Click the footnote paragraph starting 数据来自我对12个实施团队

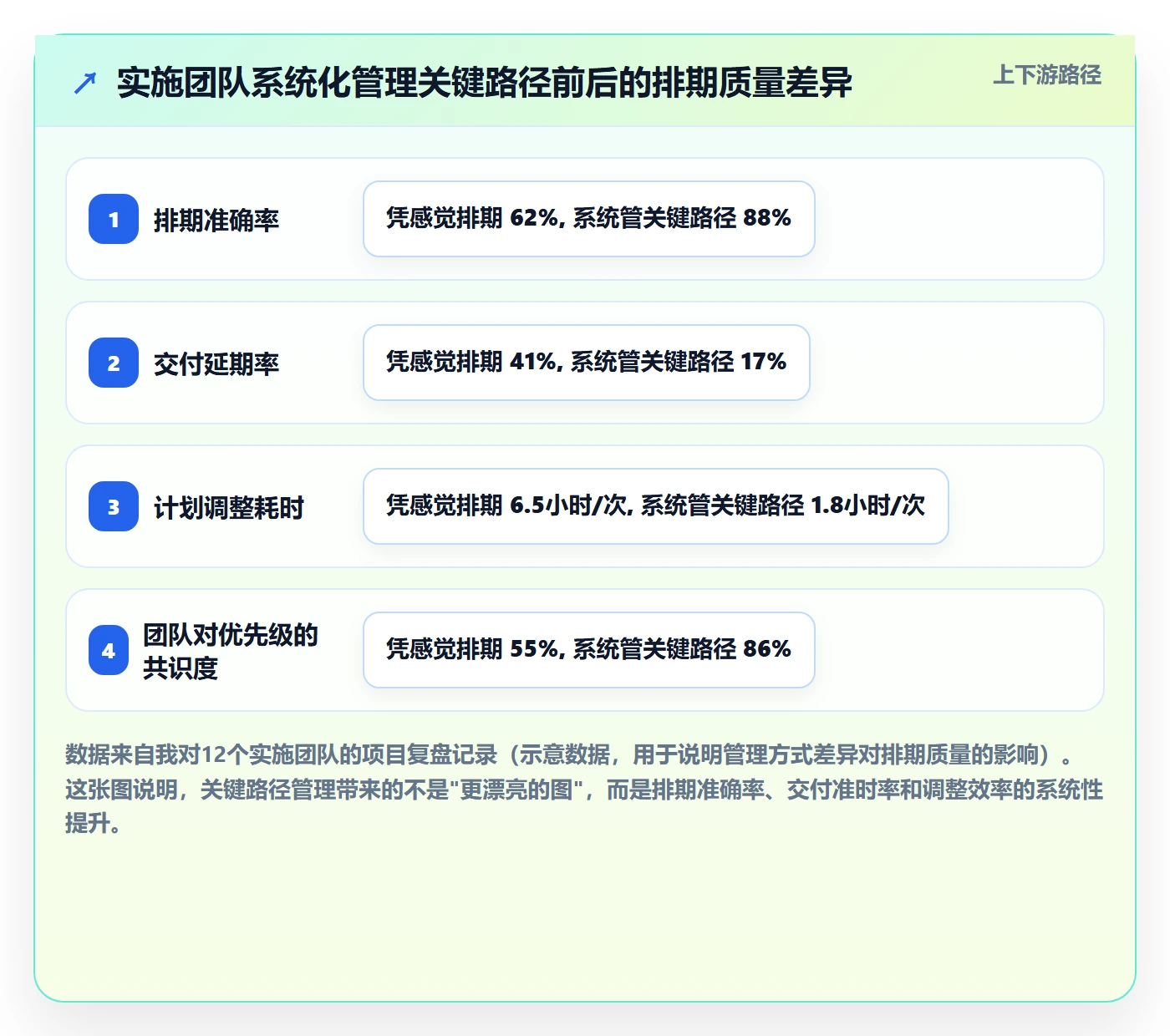coord(584,789)
